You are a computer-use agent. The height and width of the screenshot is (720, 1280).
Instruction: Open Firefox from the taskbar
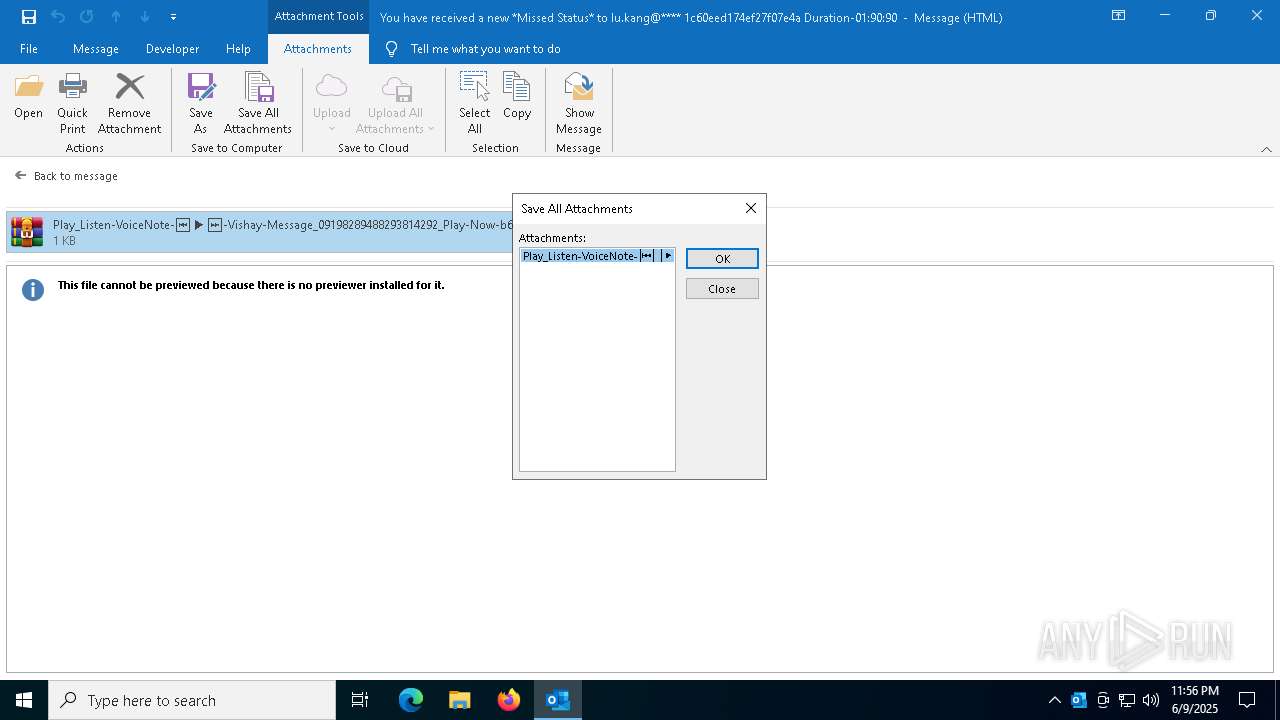coord(509,700)
